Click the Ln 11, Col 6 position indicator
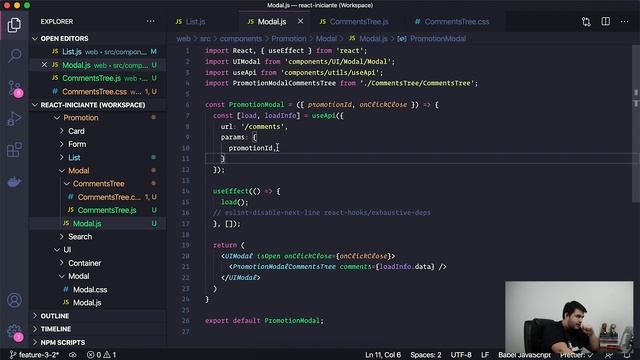640x360 pixels. pos(383,355)
